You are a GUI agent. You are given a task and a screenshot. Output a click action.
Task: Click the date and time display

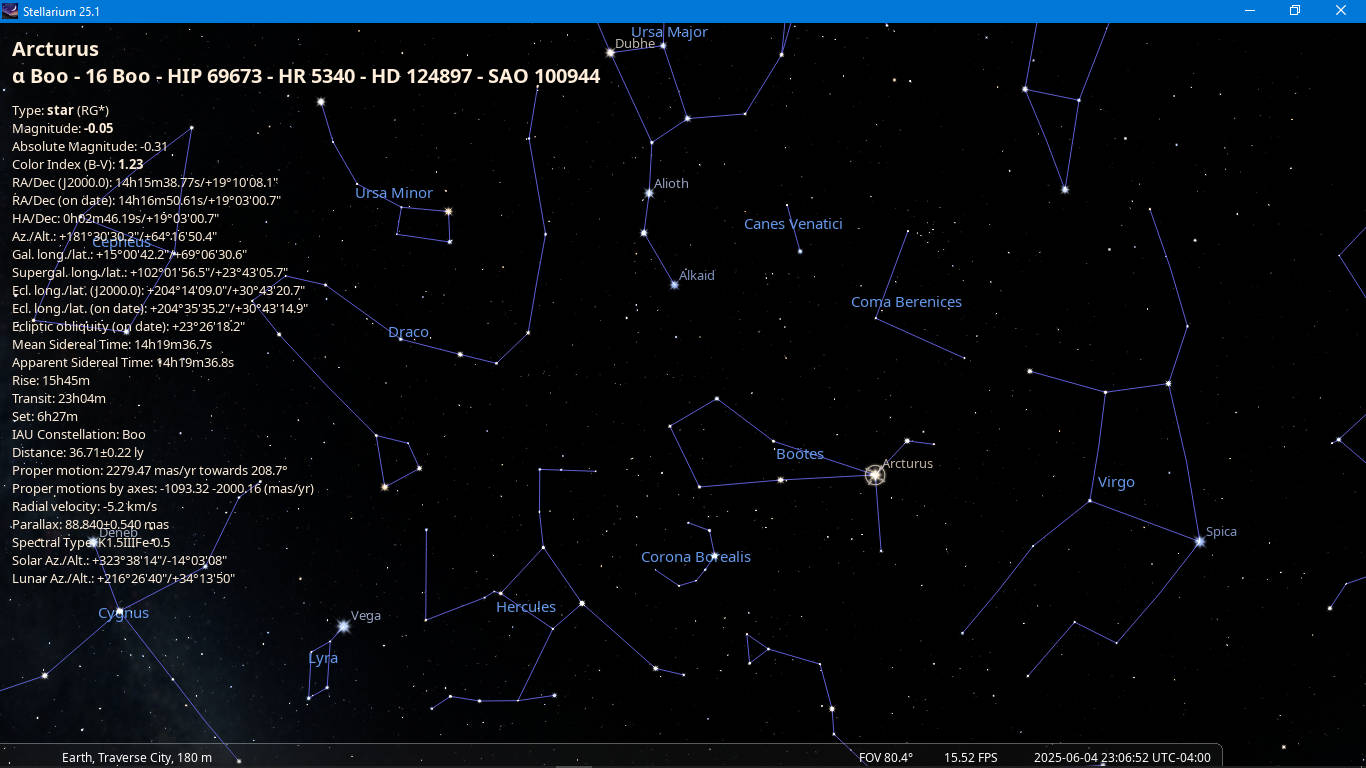1122,758
